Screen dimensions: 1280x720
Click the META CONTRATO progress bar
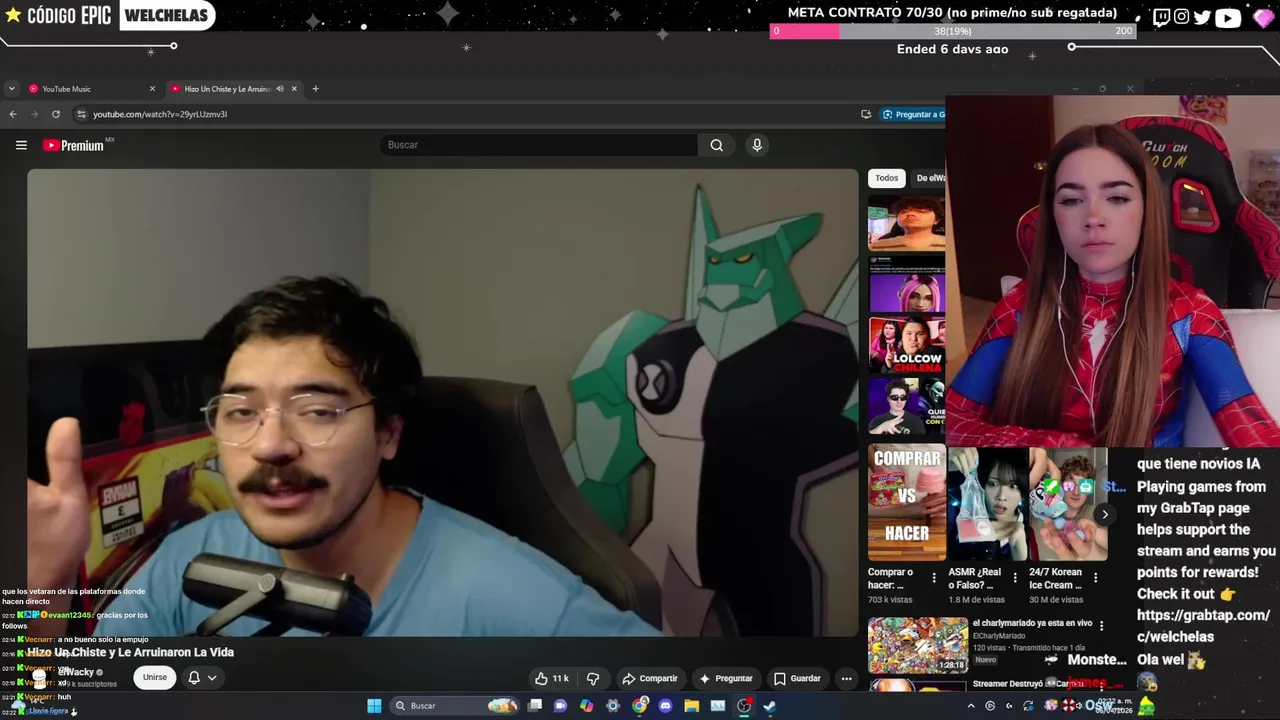[953, 31]
